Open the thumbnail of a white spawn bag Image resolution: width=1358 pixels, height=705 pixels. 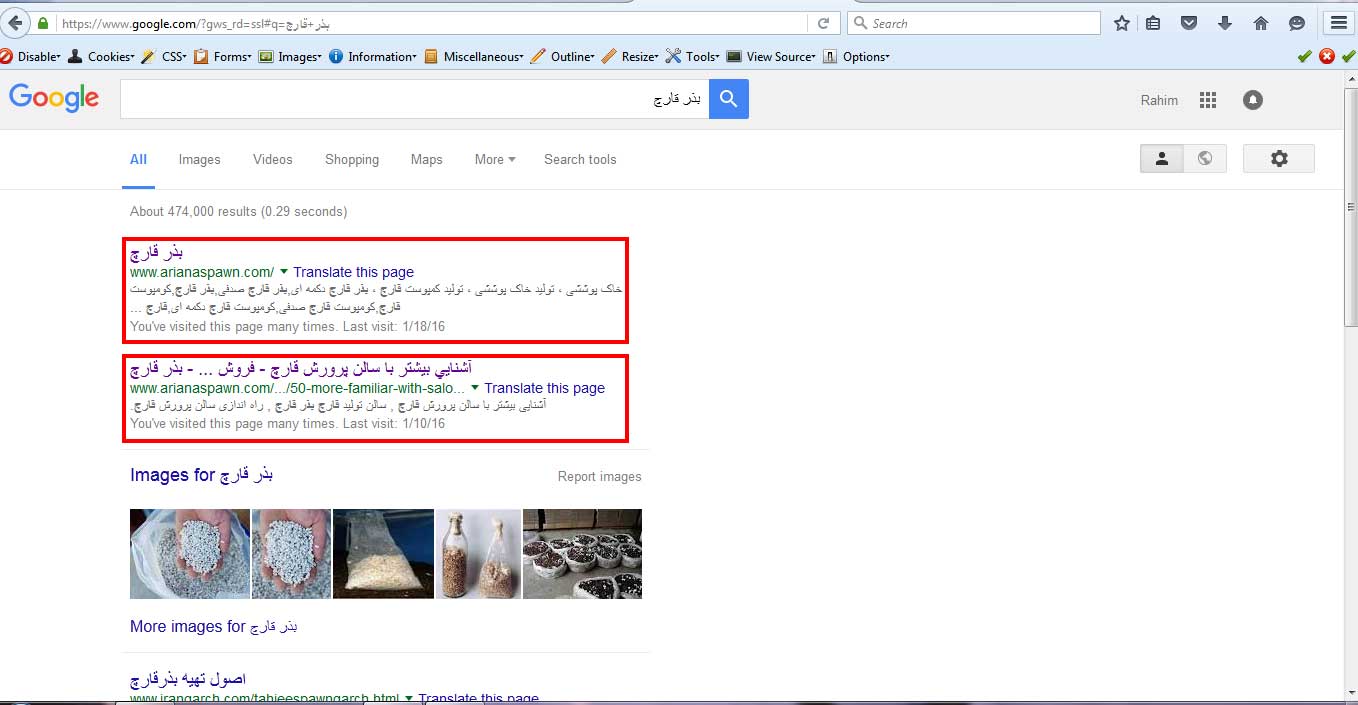click(x=383, y=554)
